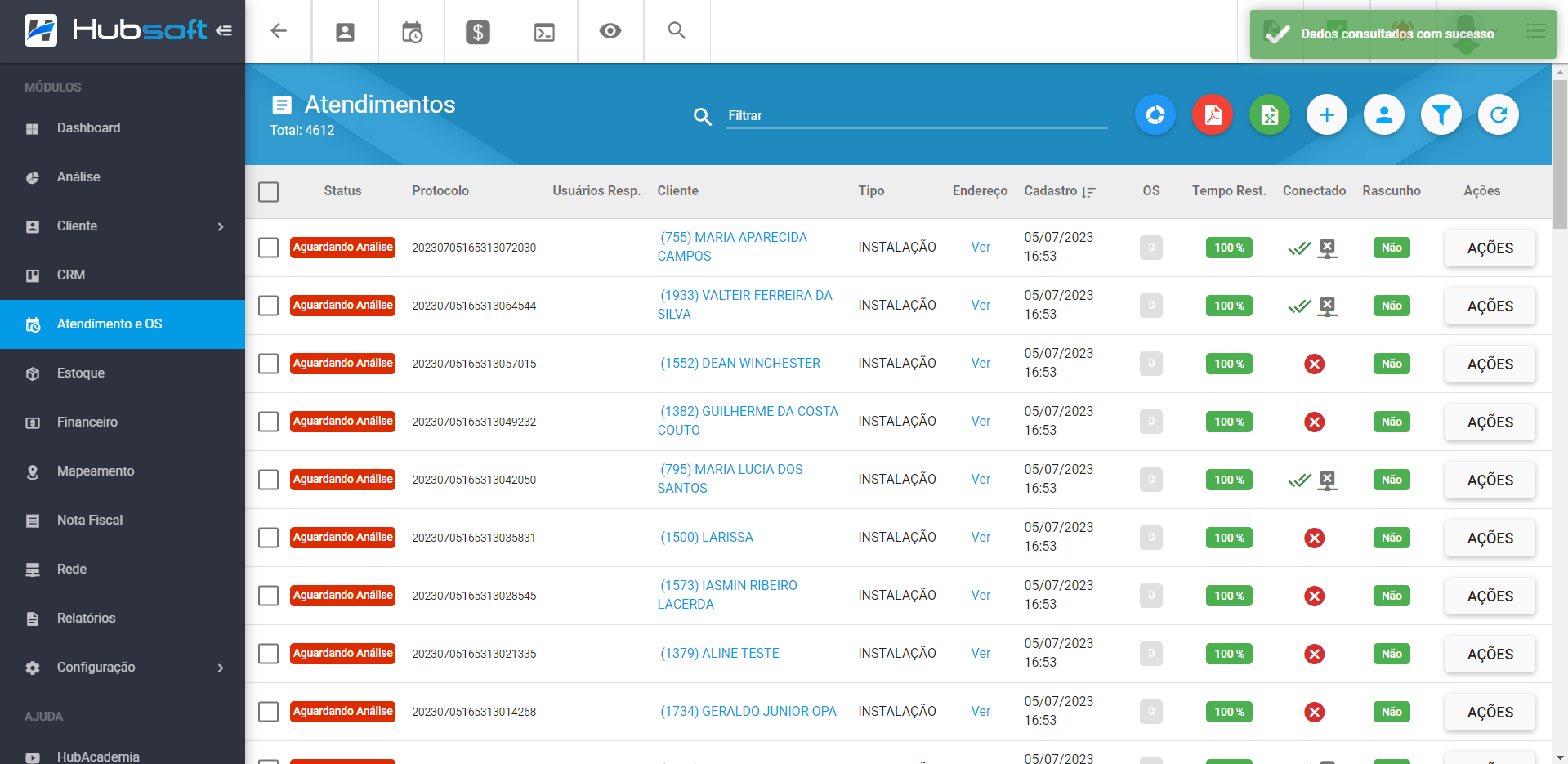Collapse the Hubsoft sidebar menu arrow
This screenshot has height=764, width=1568.
pyautogui.click(x=224, y=30)
